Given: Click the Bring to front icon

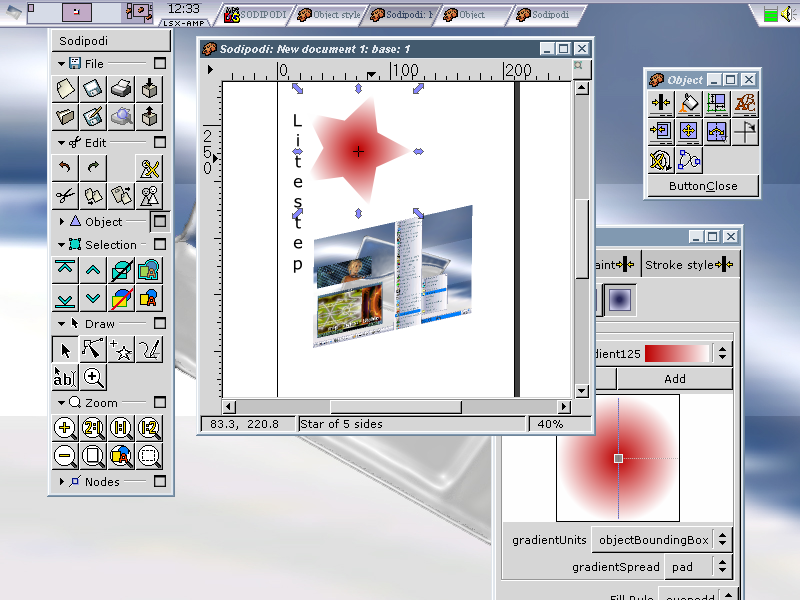Looking at the screenshot, I should click(65, 270).
